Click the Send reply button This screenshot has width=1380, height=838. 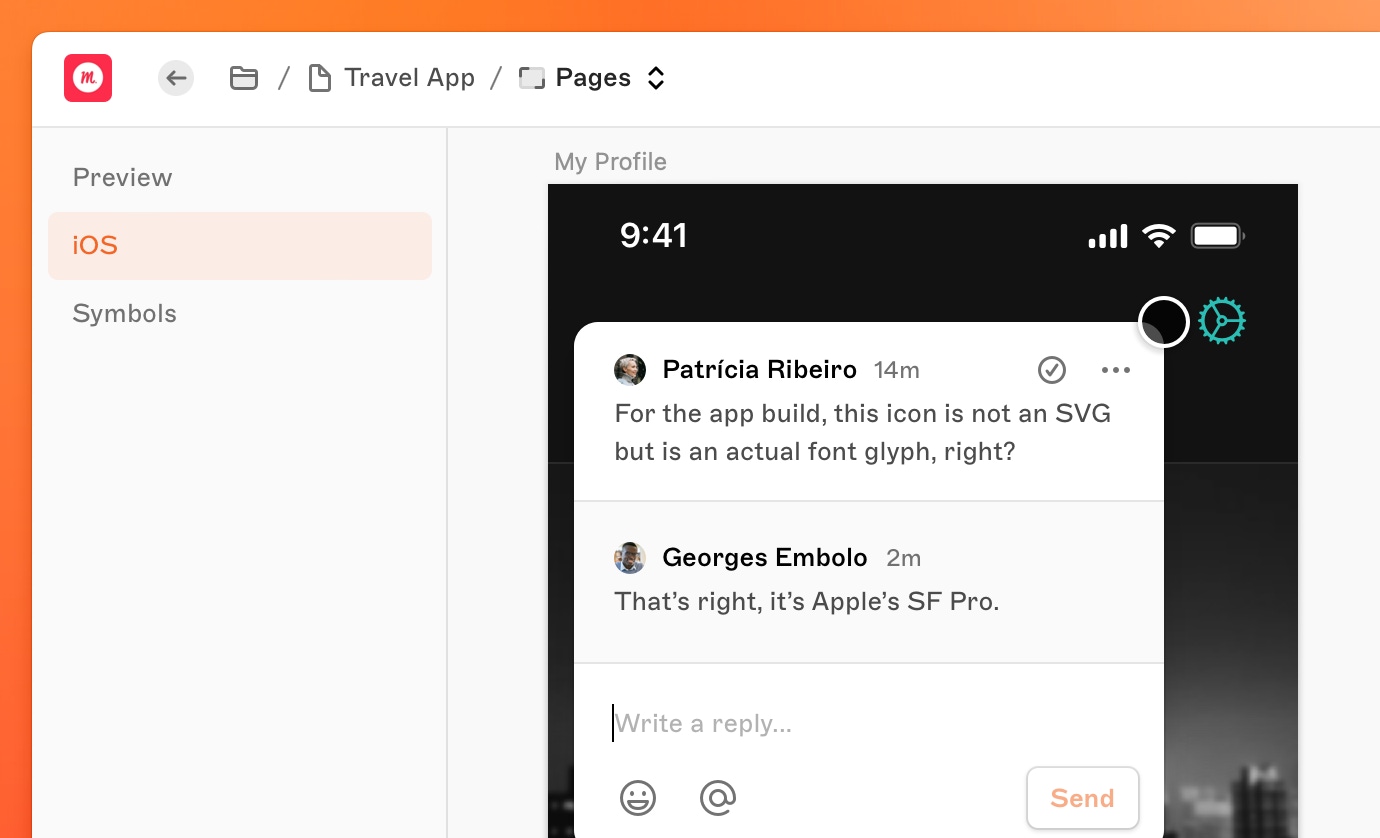click(x=1082, y=798)
